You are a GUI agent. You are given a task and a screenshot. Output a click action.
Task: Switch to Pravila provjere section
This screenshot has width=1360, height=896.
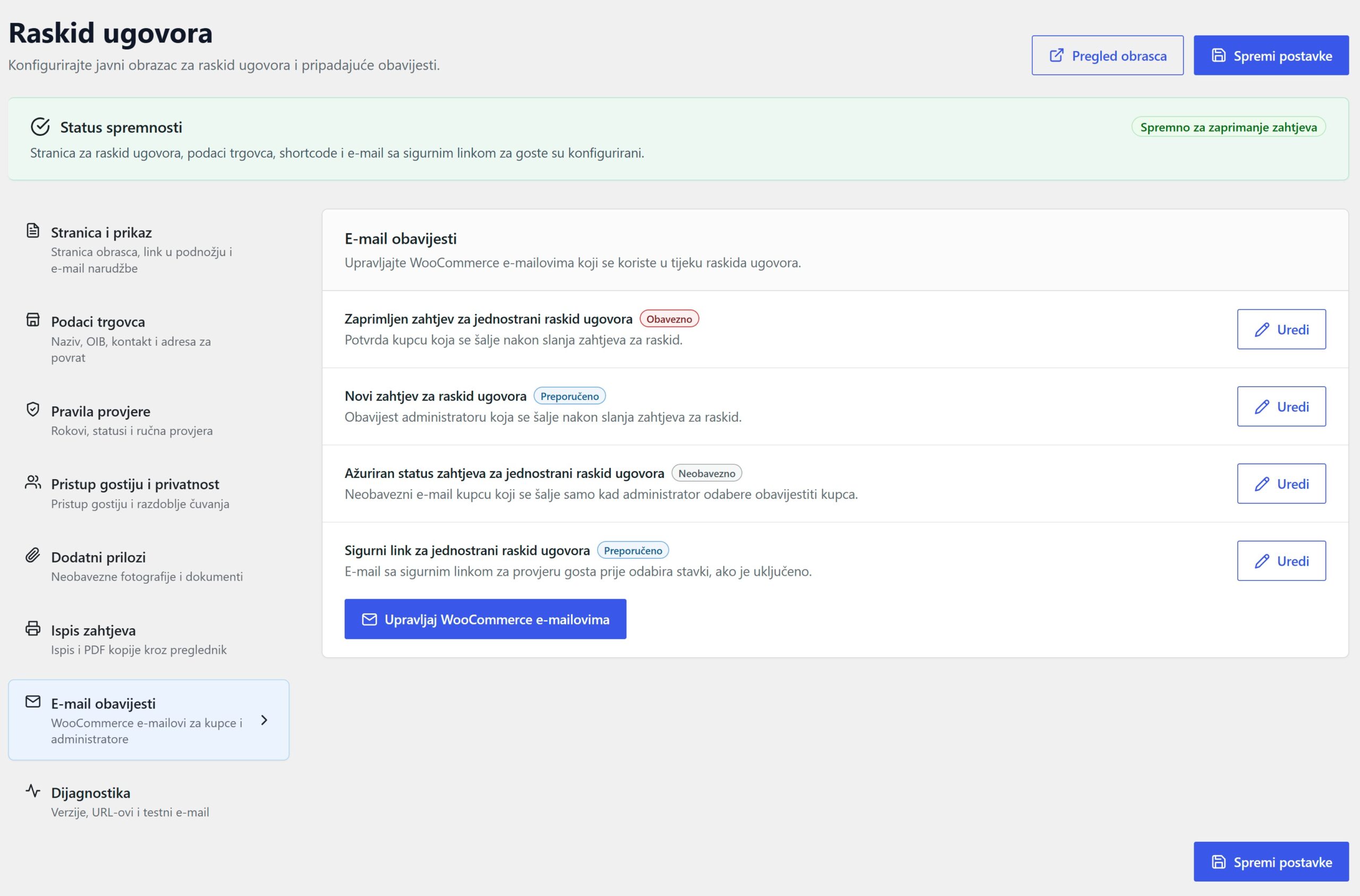tap(149, 420)
